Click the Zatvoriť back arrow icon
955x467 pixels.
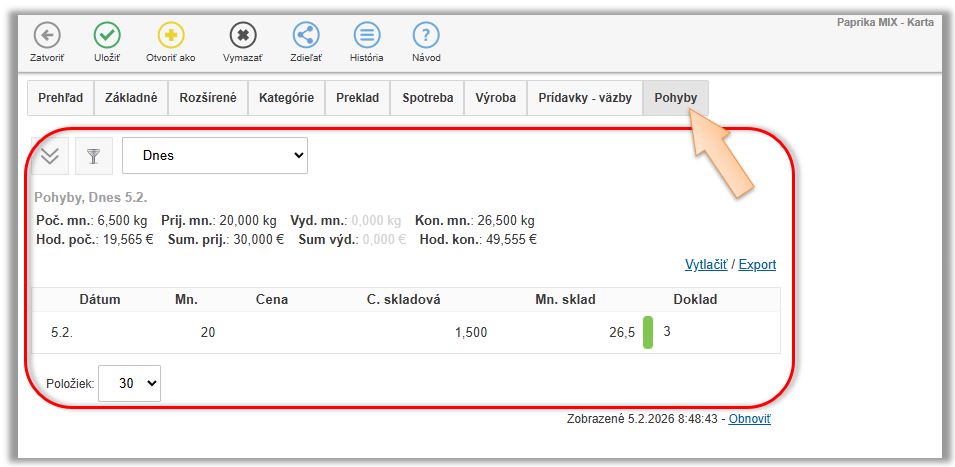click(x=47, y=36)
